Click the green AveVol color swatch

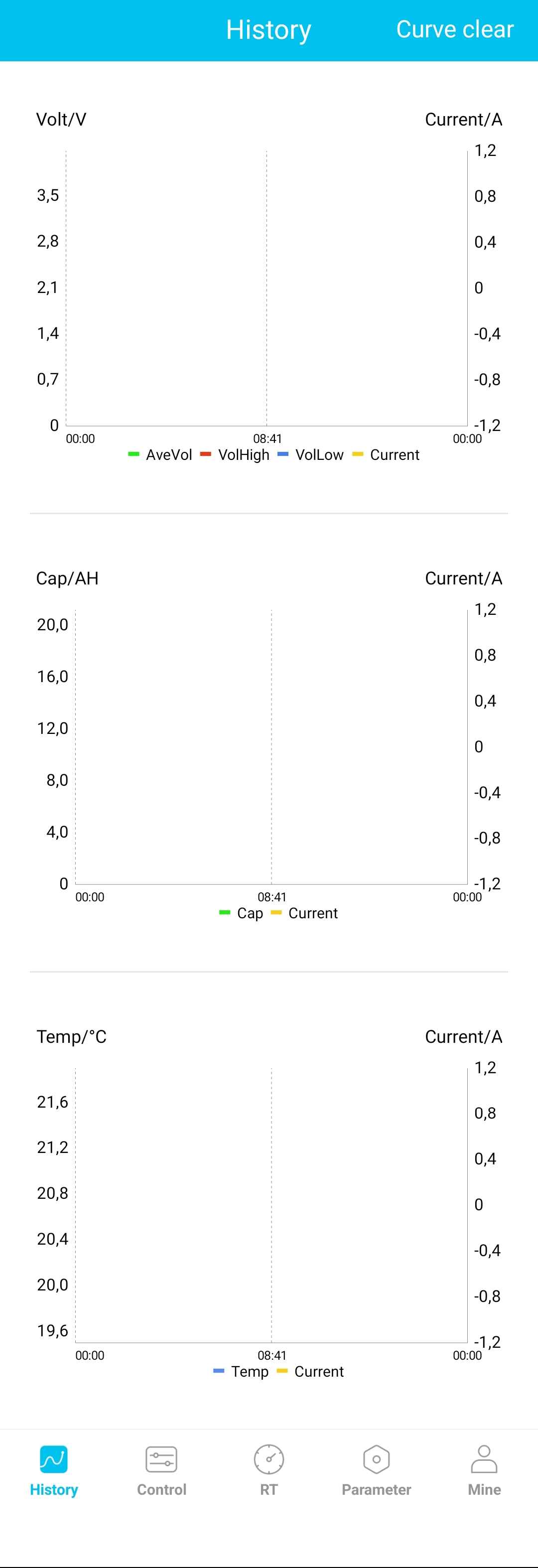point(134,454)
